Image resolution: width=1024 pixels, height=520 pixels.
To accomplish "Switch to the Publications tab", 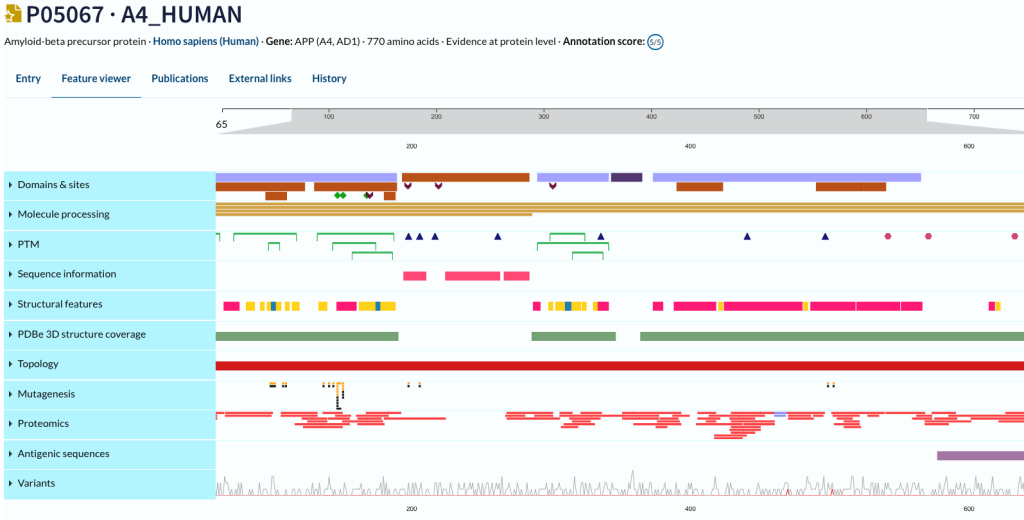I will click(x=180, y=78).
